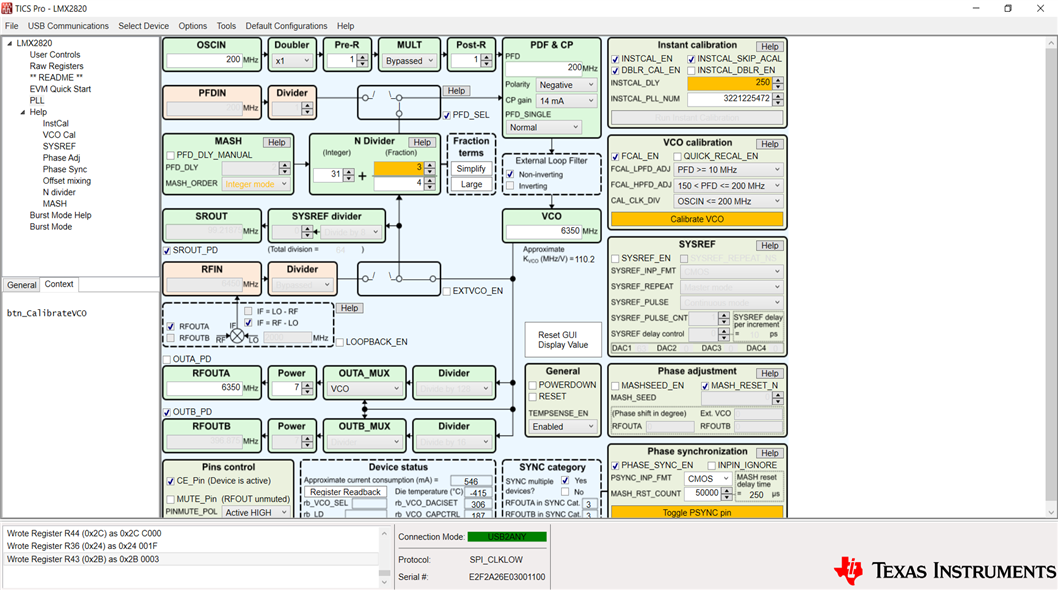The image size is (1058, 590).
Task: Toggle the PFD_SEL switch diagram
Action: click(x=399, y=102)
